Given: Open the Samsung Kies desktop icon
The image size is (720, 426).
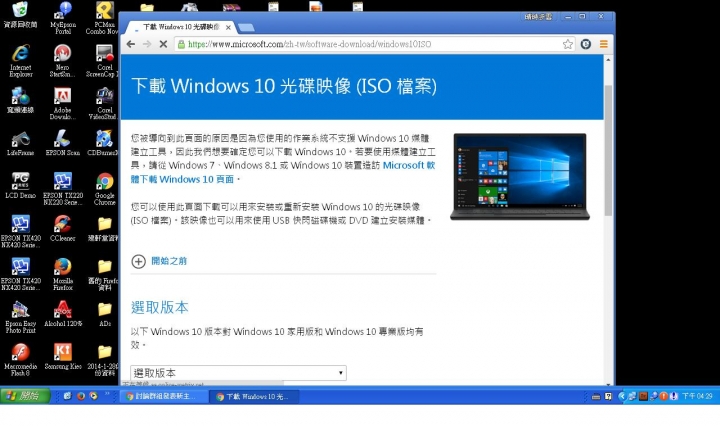Looking at the screenshot, I should pos(63,356).
